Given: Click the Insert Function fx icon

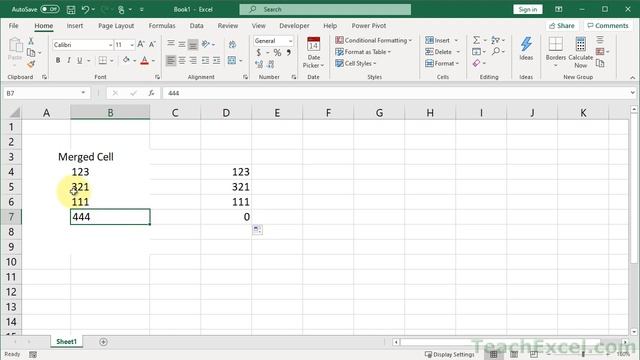Looking at the screenshot, I should coord(151,93).
